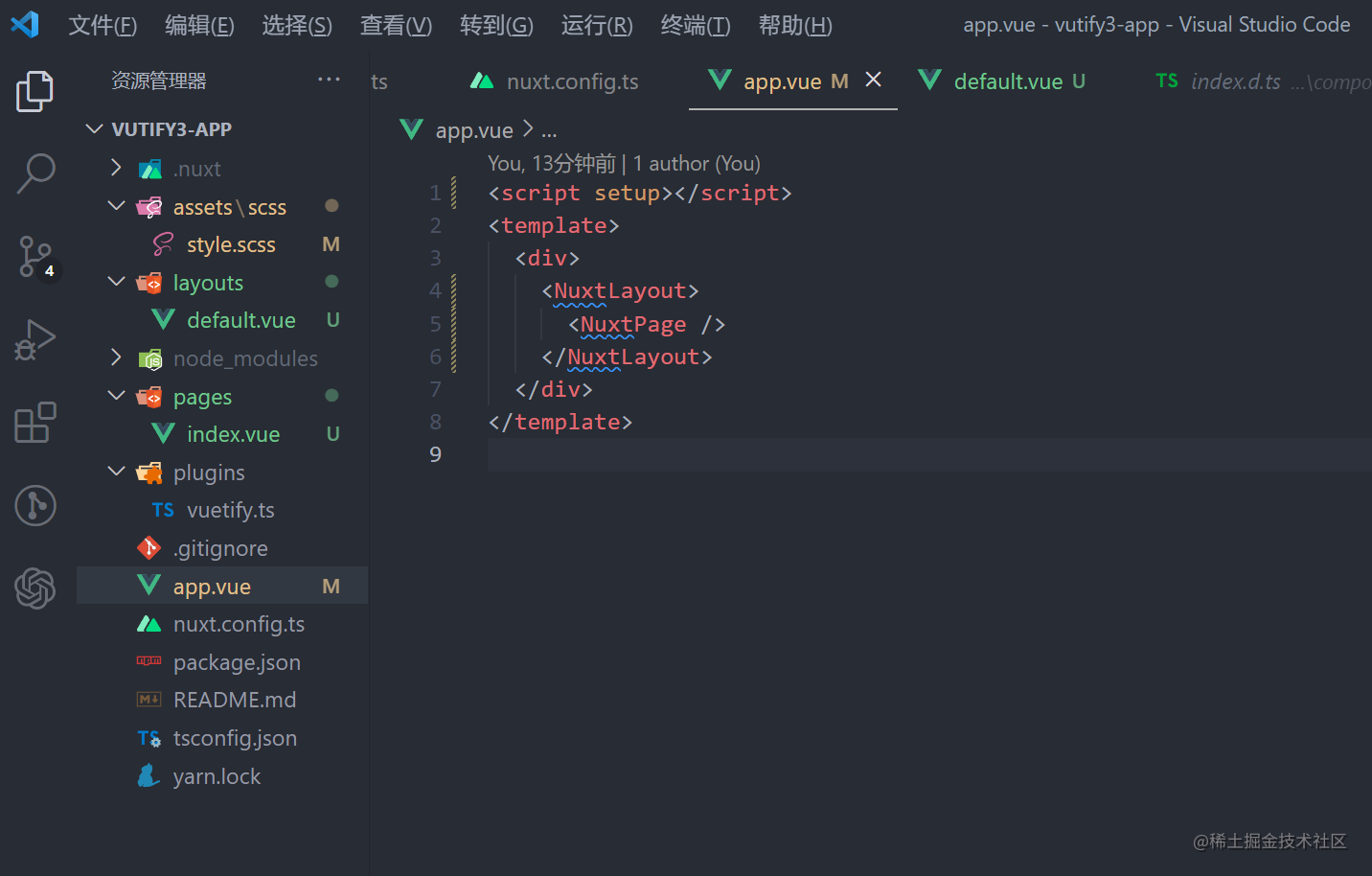
Task: Click the npm icon beside package.json
Action: point(149,661)
